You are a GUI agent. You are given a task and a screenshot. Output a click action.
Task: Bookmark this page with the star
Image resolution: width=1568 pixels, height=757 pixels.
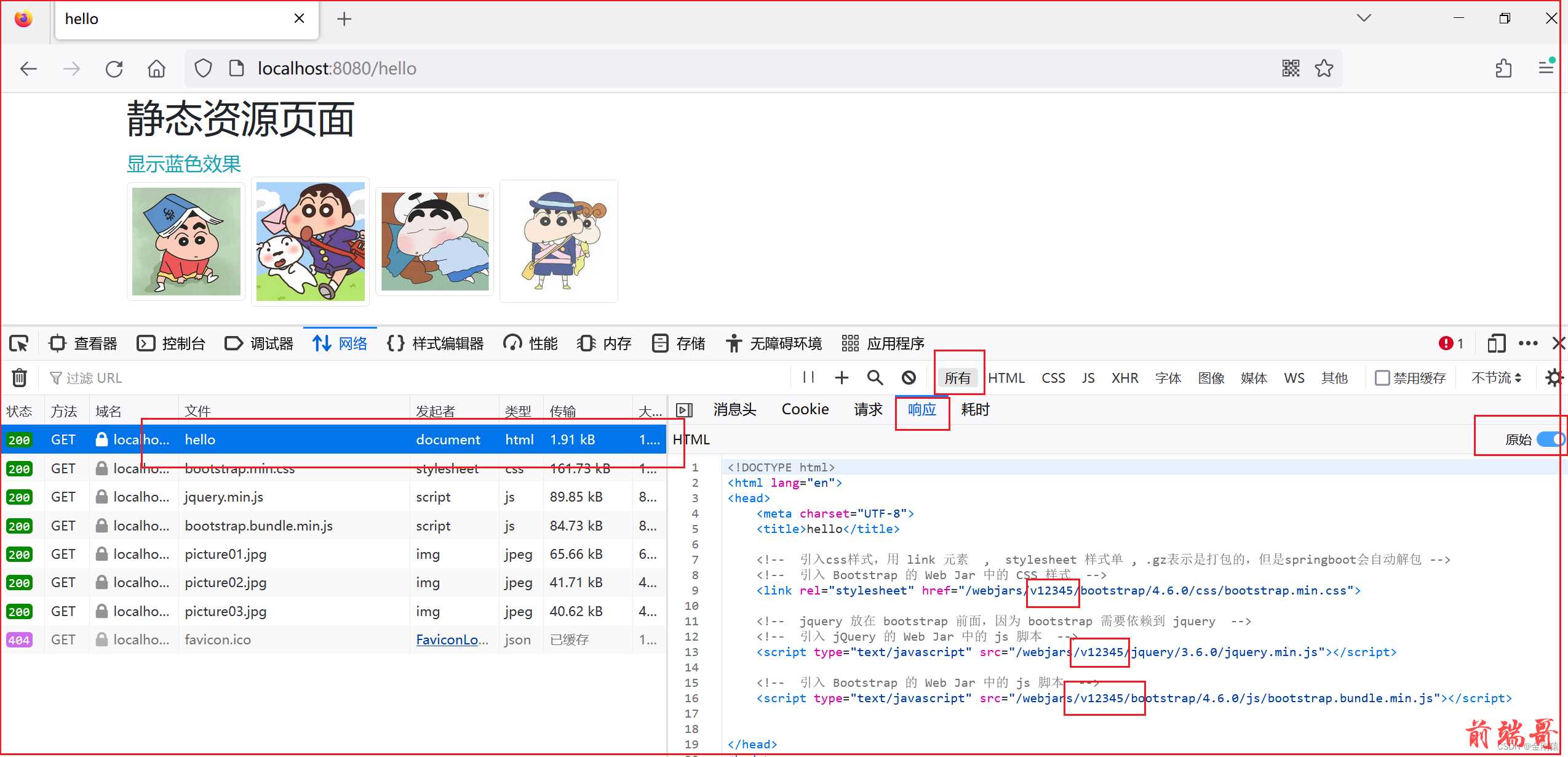click(x=1324, y=68)
